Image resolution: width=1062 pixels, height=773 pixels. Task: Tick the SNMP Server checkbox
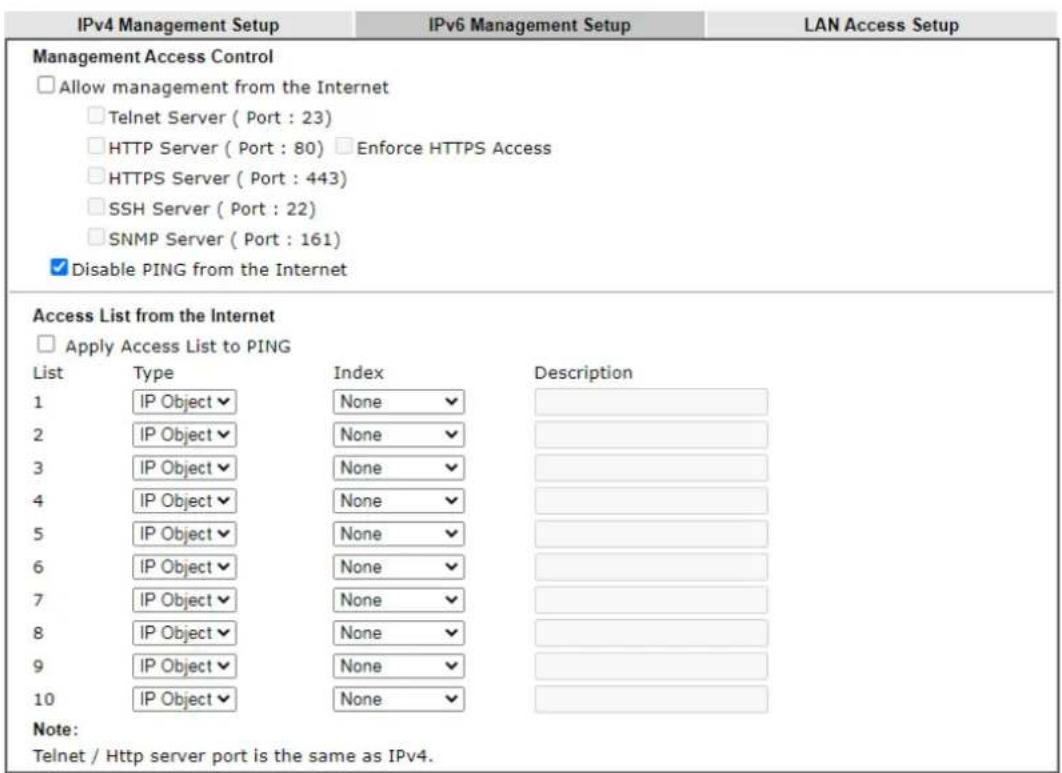click(96, 237)
